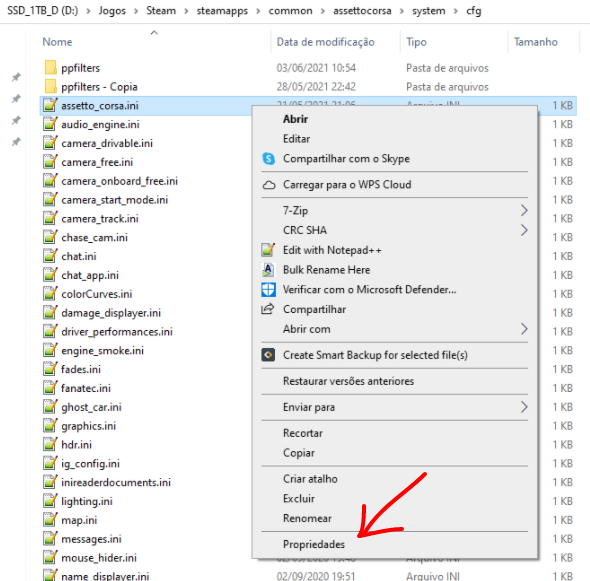
Task: Select the driver_performances.ini file
Action: pyautogui.click(x=117, y=332)
